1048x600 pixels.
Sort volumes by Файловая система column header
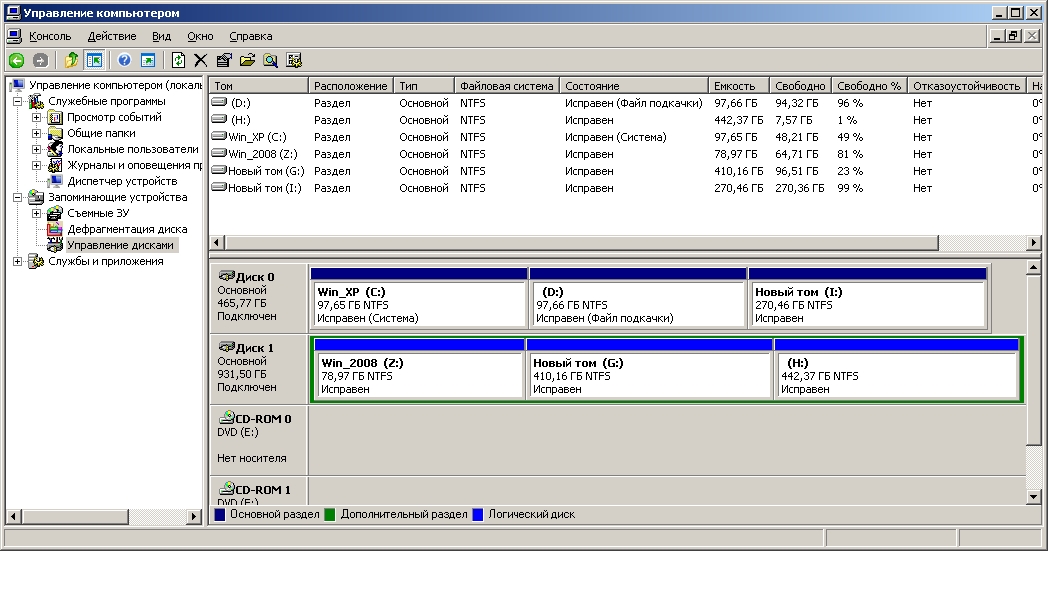click(506, 86)
